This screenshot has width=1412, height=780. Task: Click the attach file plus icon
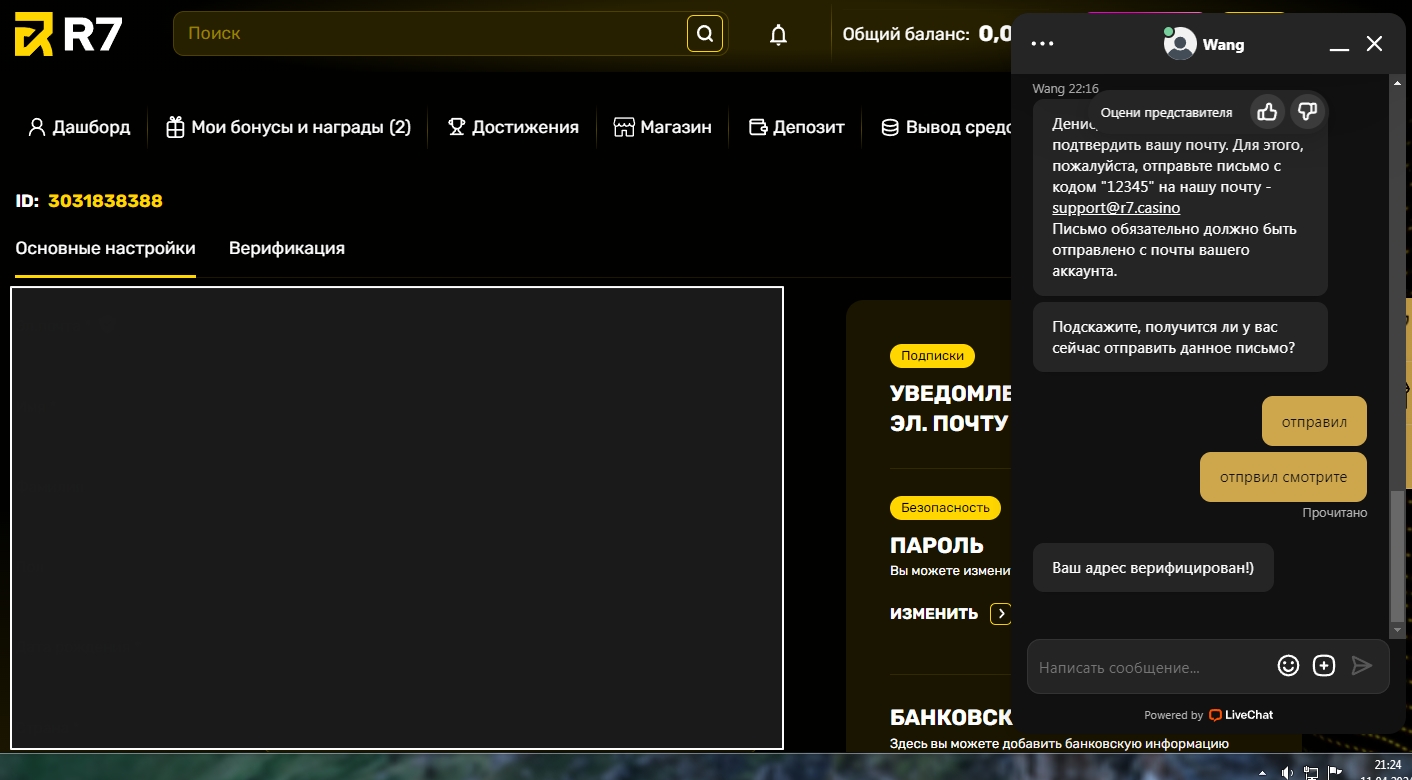tap(1324, 666)
